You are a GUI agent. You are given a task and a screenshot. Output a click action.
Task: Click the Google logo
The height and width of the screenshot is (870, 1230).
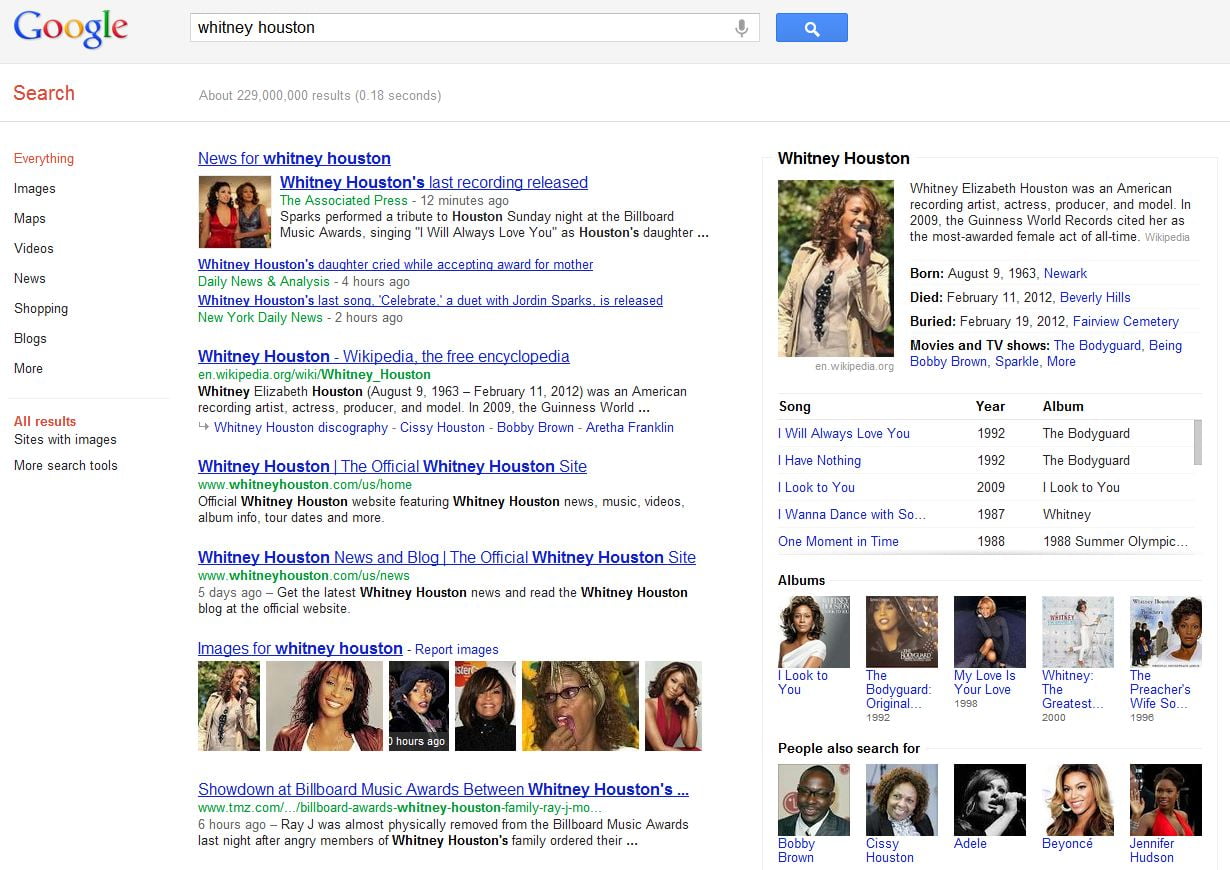[71, 28]
